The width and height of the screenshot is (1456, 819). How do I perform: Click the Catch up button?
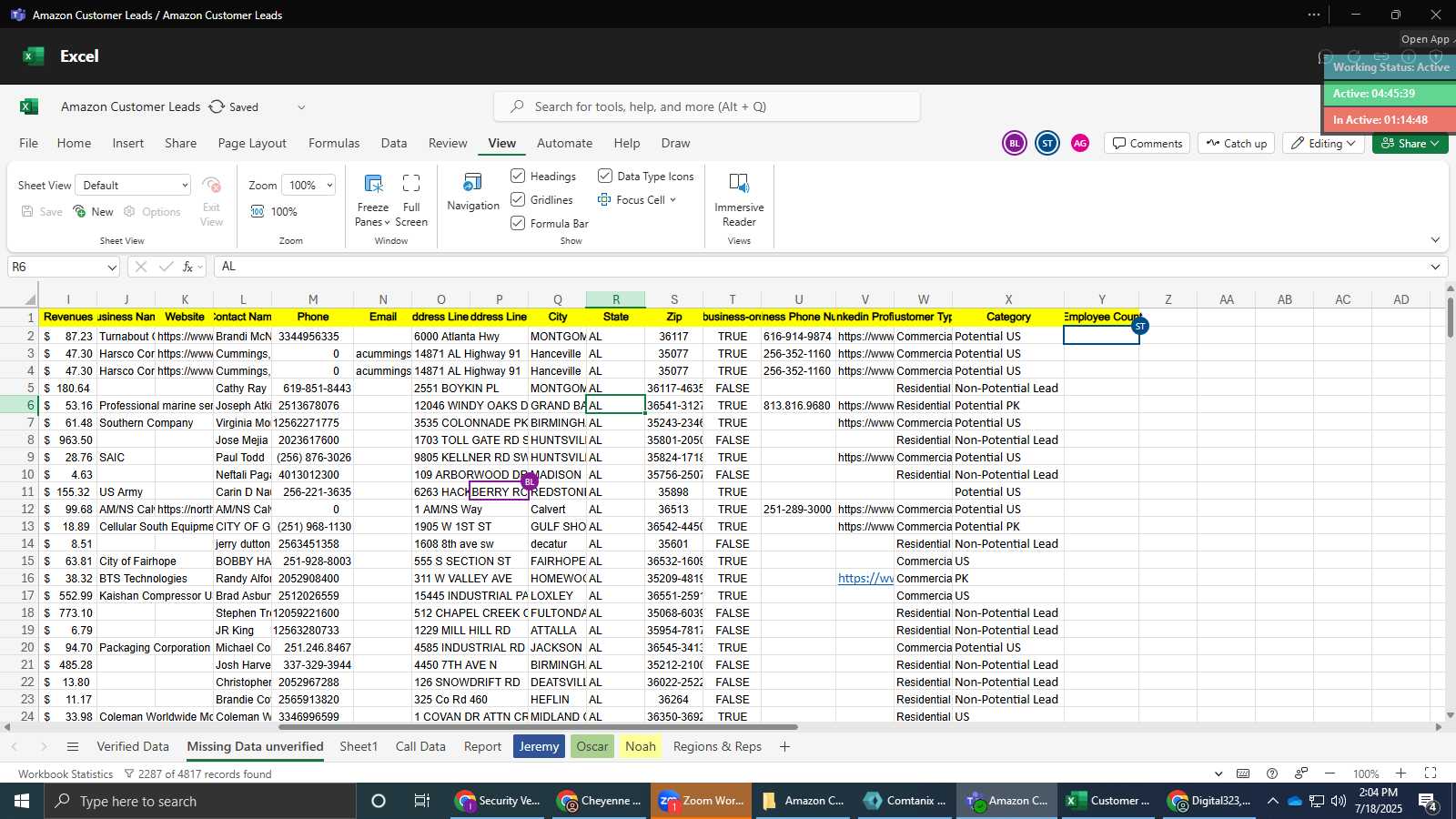pos(1236,143)
